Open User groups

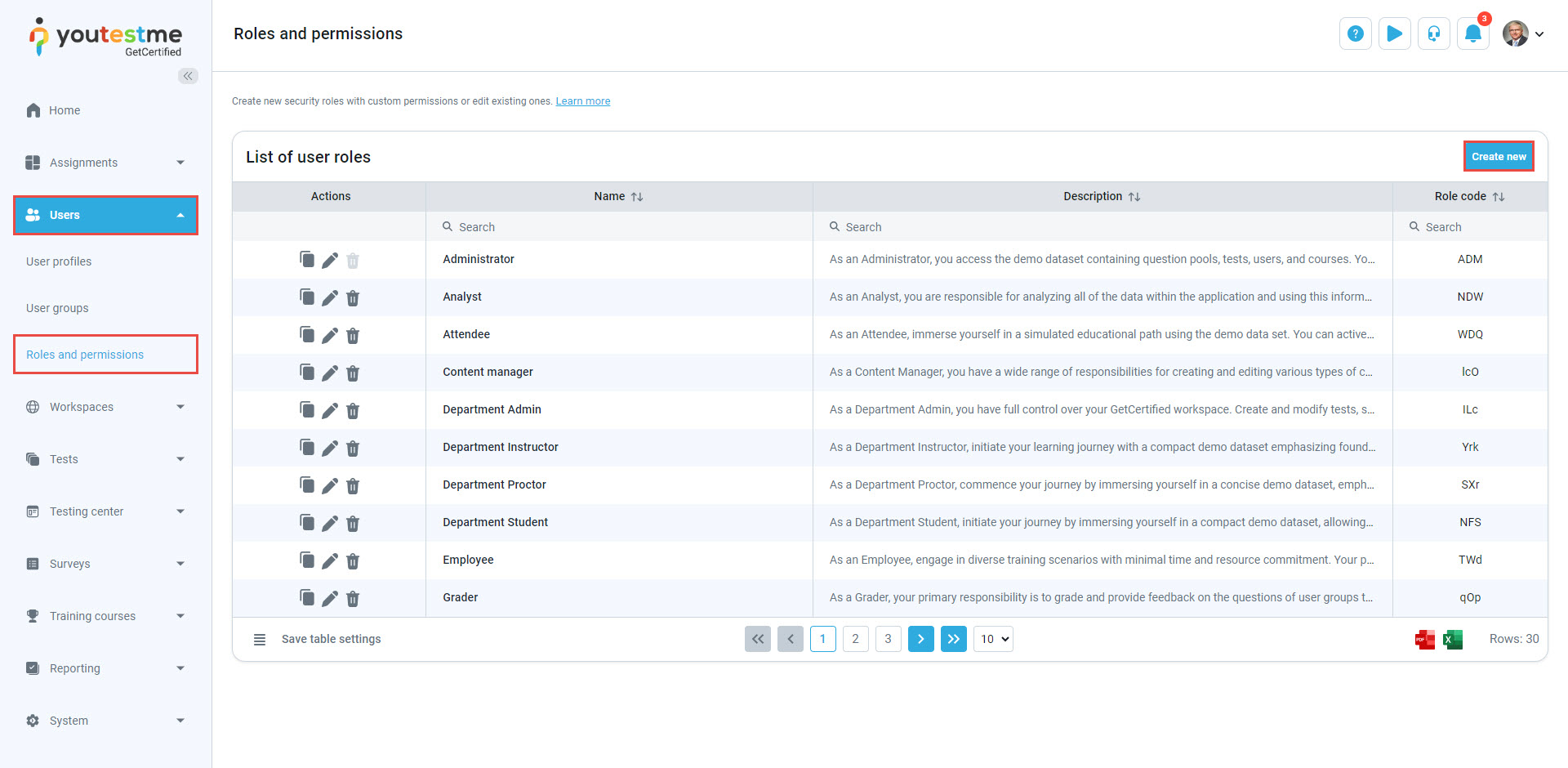57,308
